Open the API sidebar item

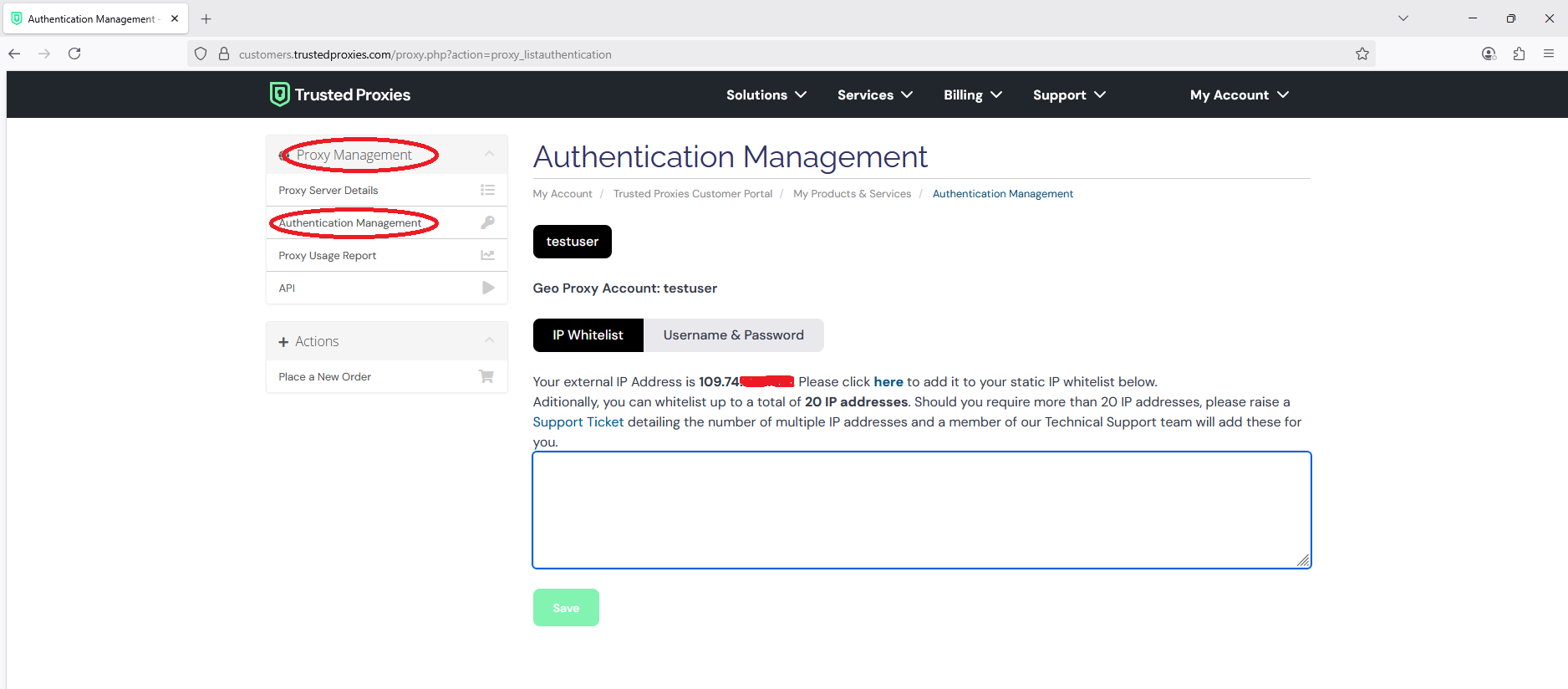tap(387, 288)
